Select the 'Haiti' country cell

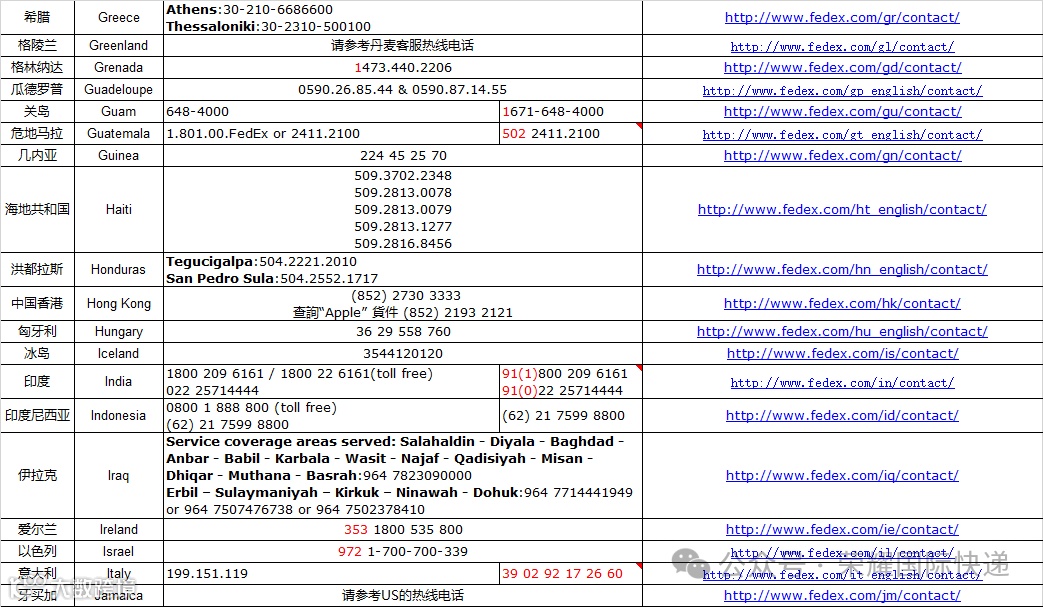click(x=119, y=209)
